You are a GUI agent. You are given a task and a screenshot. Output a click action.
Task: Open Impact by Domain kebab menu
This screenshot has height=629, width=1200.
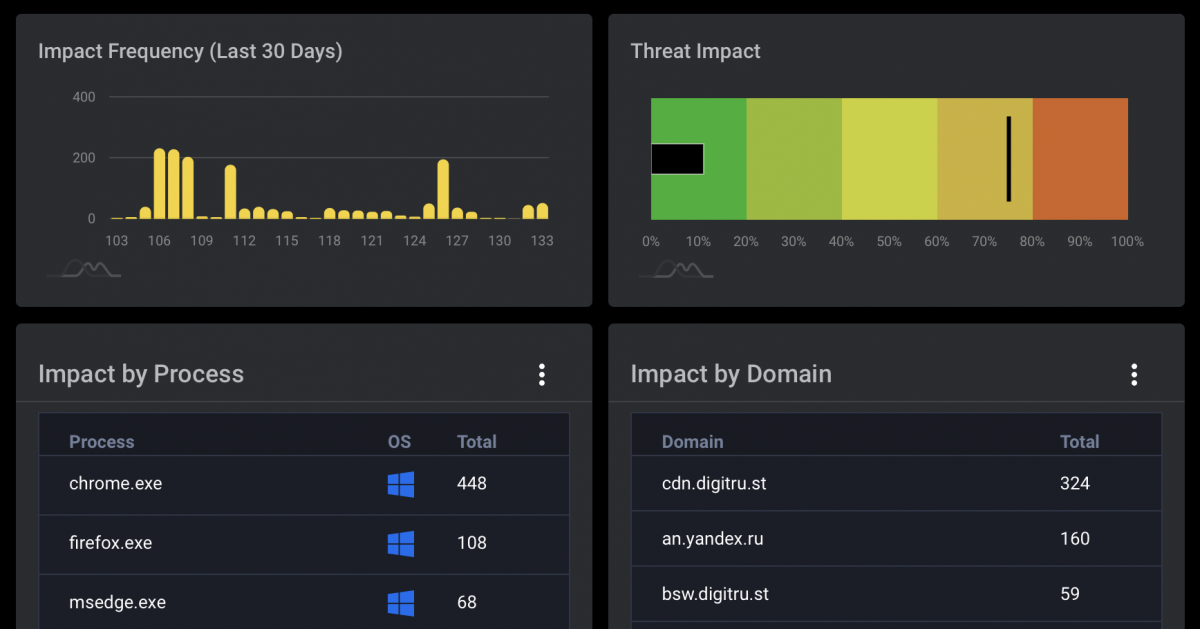[1133, 374]
